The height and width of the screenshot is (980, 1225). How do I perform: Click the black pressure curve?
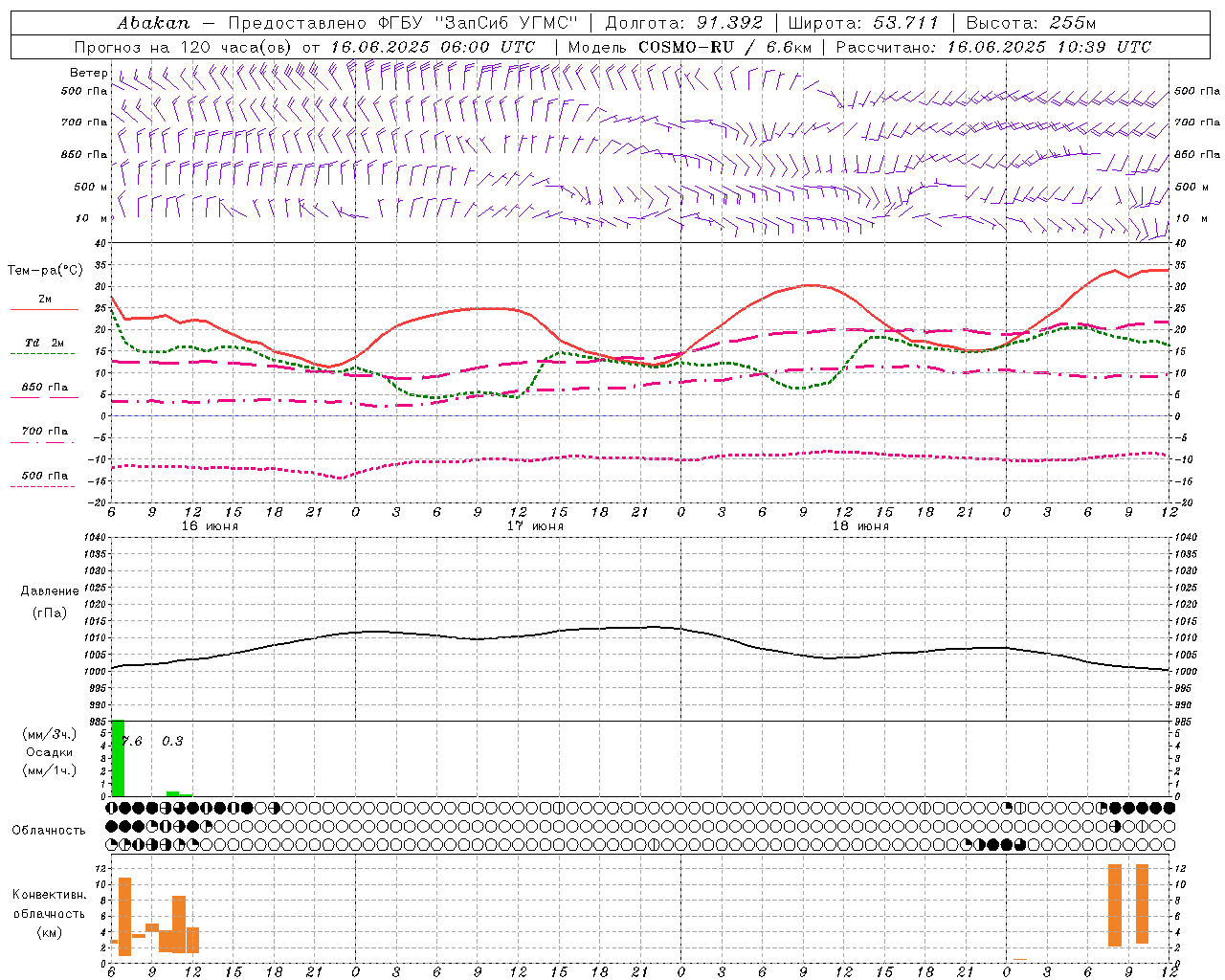pyautogui.click(x=640, y=628)
